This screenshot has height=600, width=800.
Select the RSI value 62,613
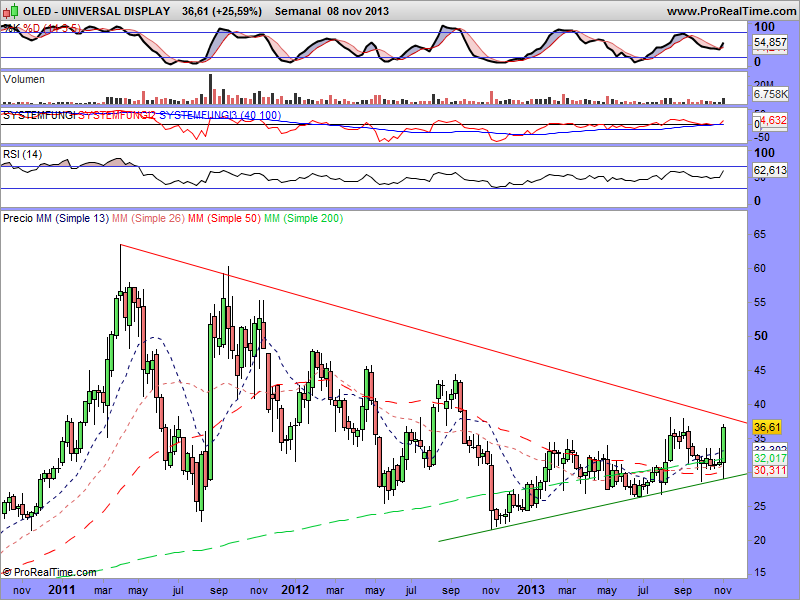[770, 170]
